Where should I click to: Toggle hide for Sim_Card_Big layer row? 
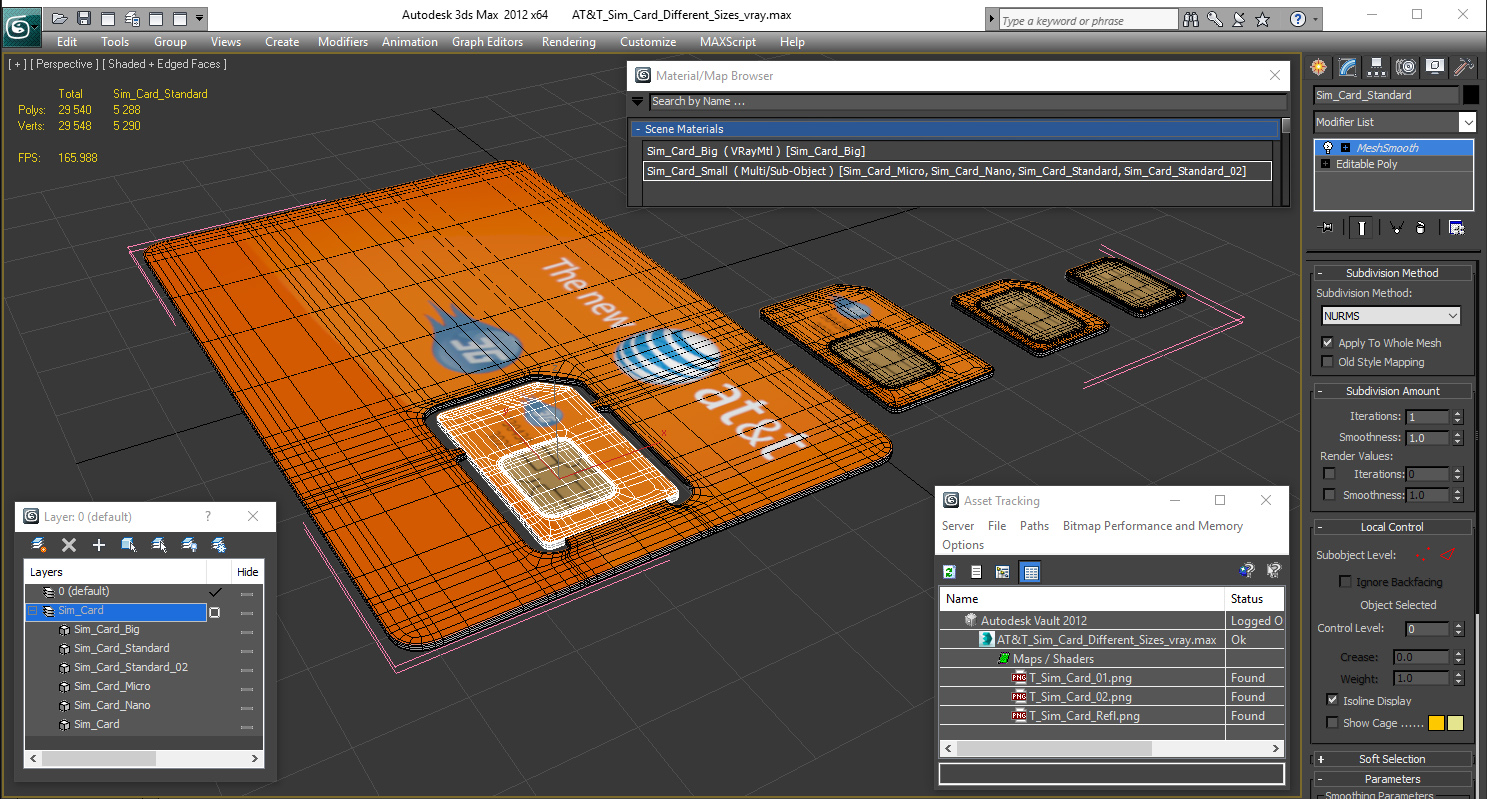(247, 630)
